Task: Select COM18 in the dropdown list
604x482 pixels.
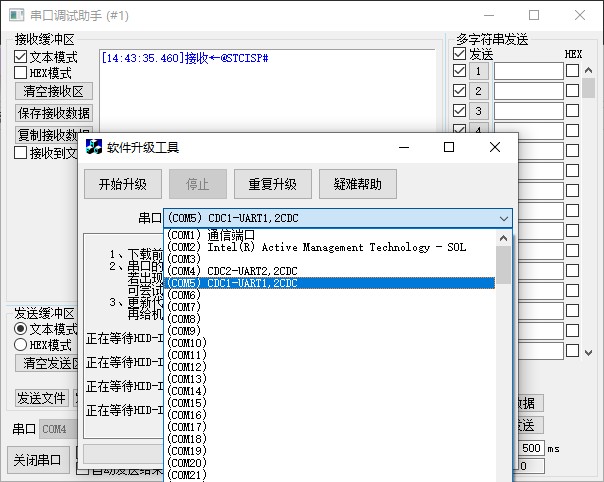Action: tap(330, 438)
